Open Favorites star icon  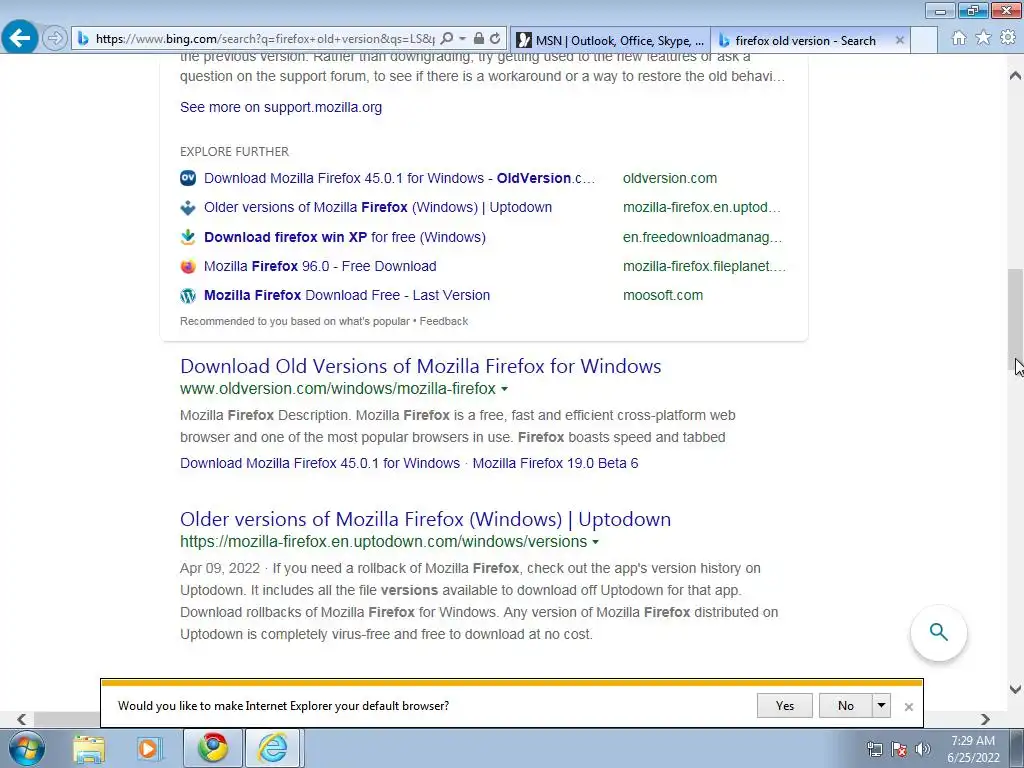click(x=983, y=38)
